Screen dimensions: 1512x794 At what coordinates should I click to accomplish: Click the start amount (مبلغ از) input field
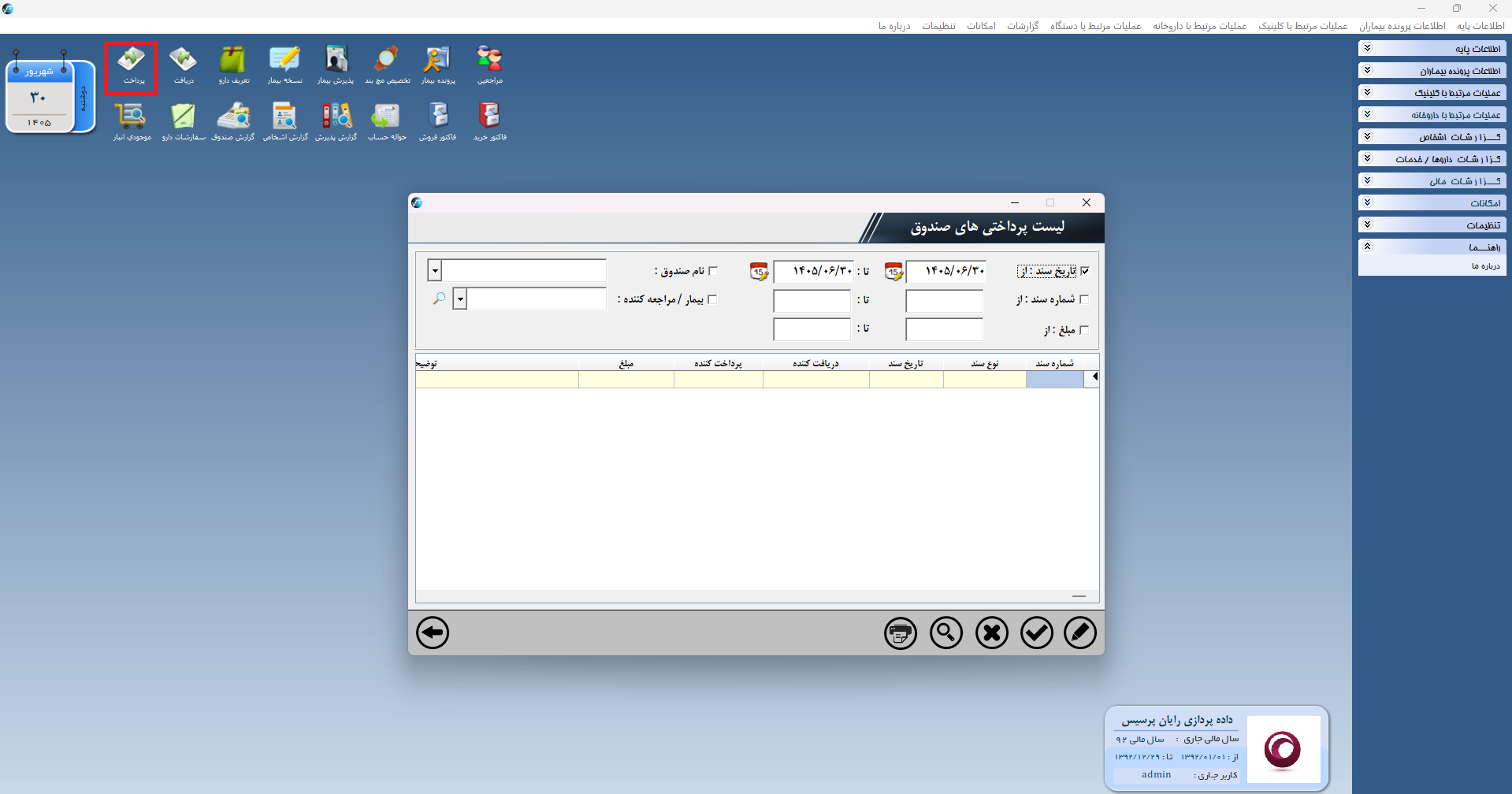(945, 329)
